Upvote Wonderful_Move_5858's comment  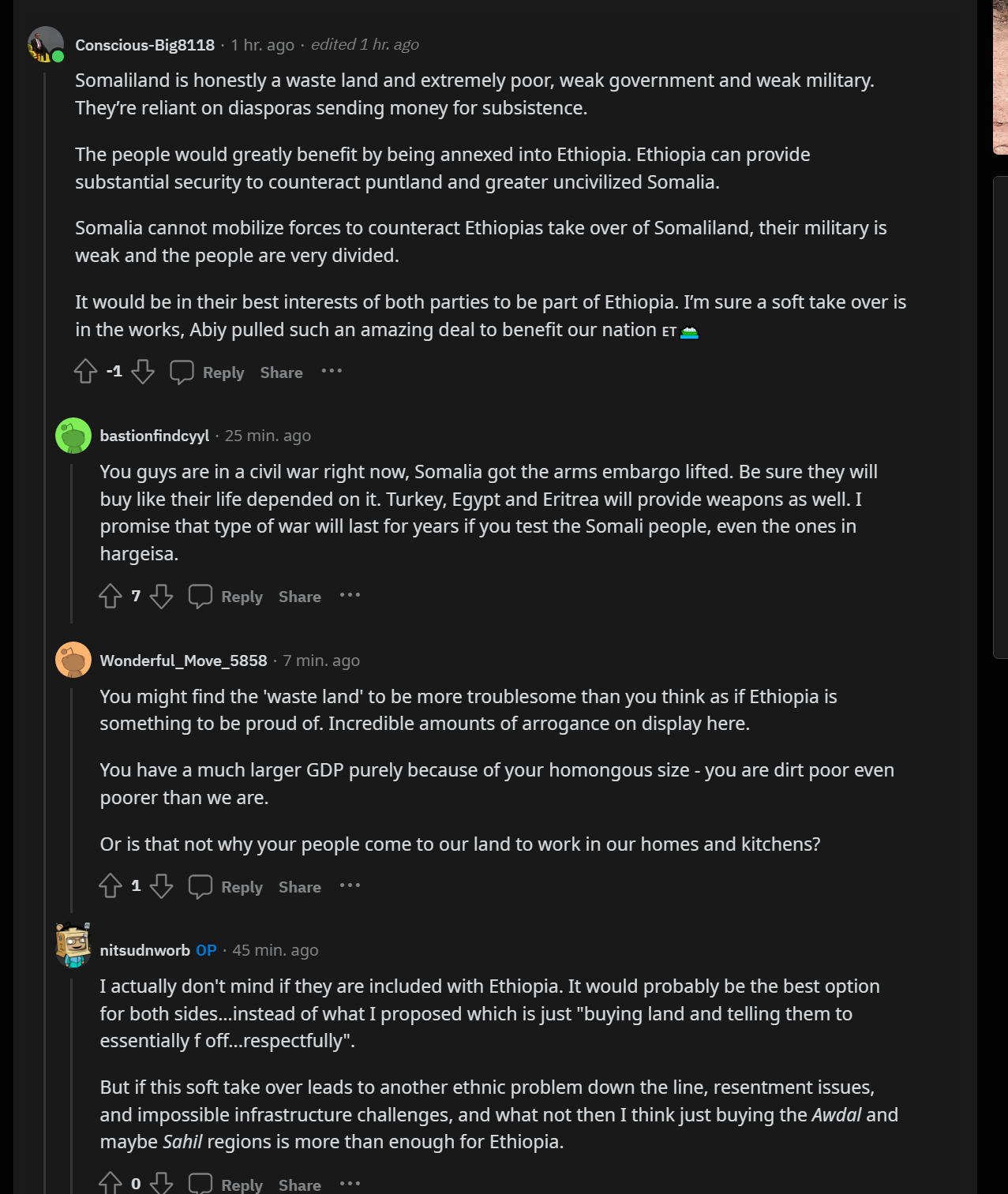pos(111,886)
